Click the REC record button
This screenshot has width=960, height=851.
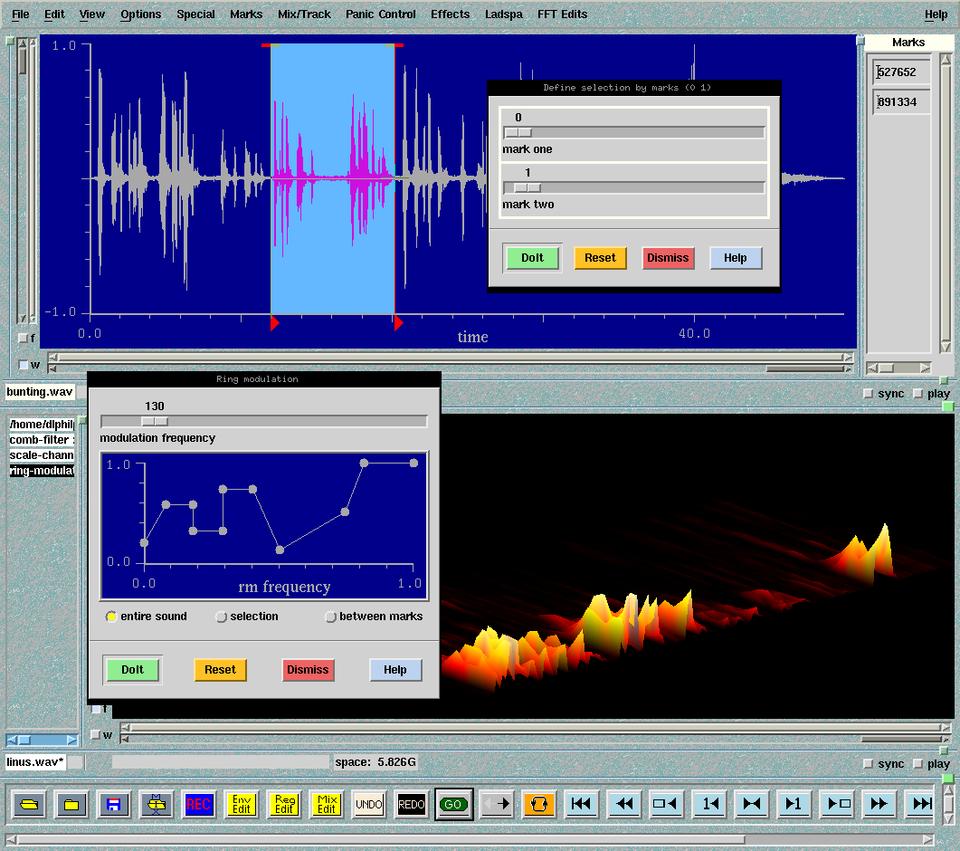(x=199, y=804)
